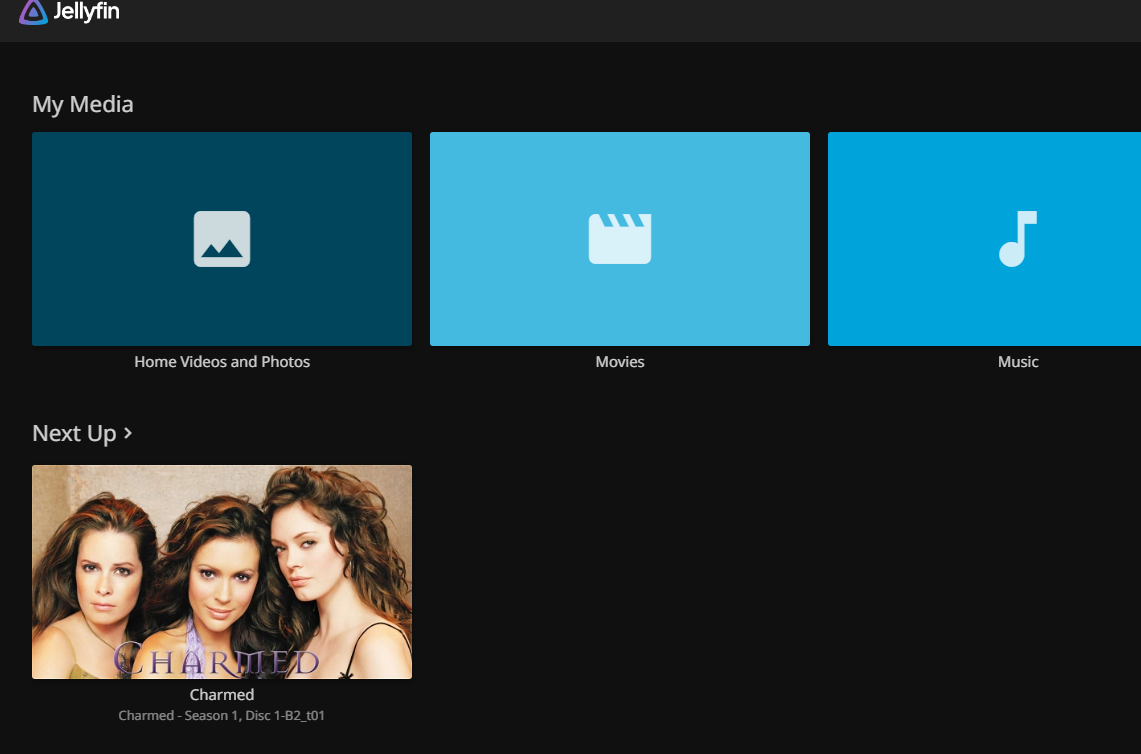Open the light blue Movies library card
The width and height of the screenshot is (1141, 754).
620,239
